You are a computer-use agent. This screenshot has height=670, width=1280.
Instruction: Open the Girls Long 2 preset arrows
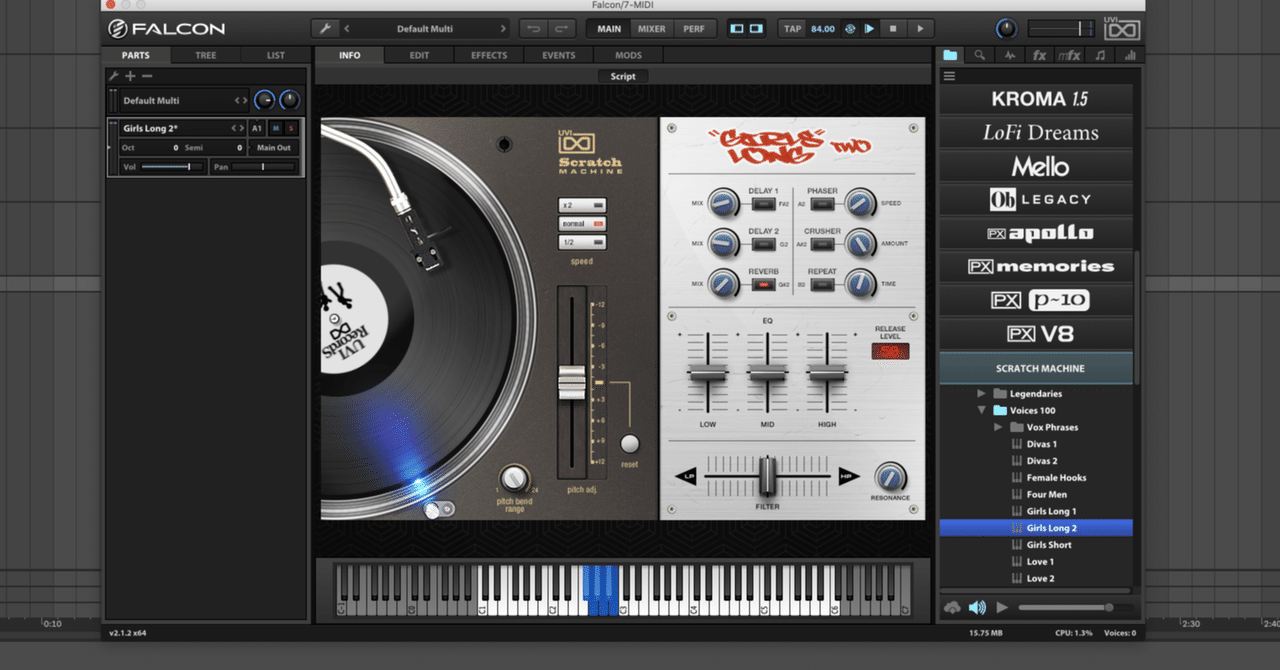click(238, 128)
